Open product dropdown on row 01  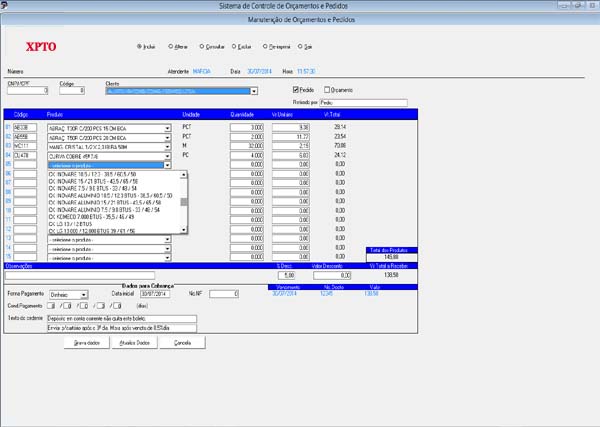tap(168, 128)
